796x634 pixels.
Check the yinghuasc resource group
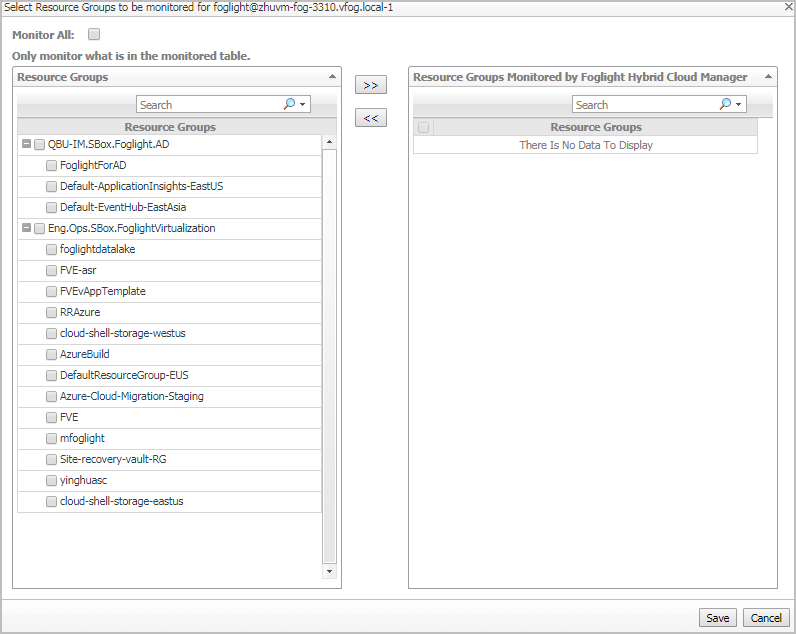point(51,480)
